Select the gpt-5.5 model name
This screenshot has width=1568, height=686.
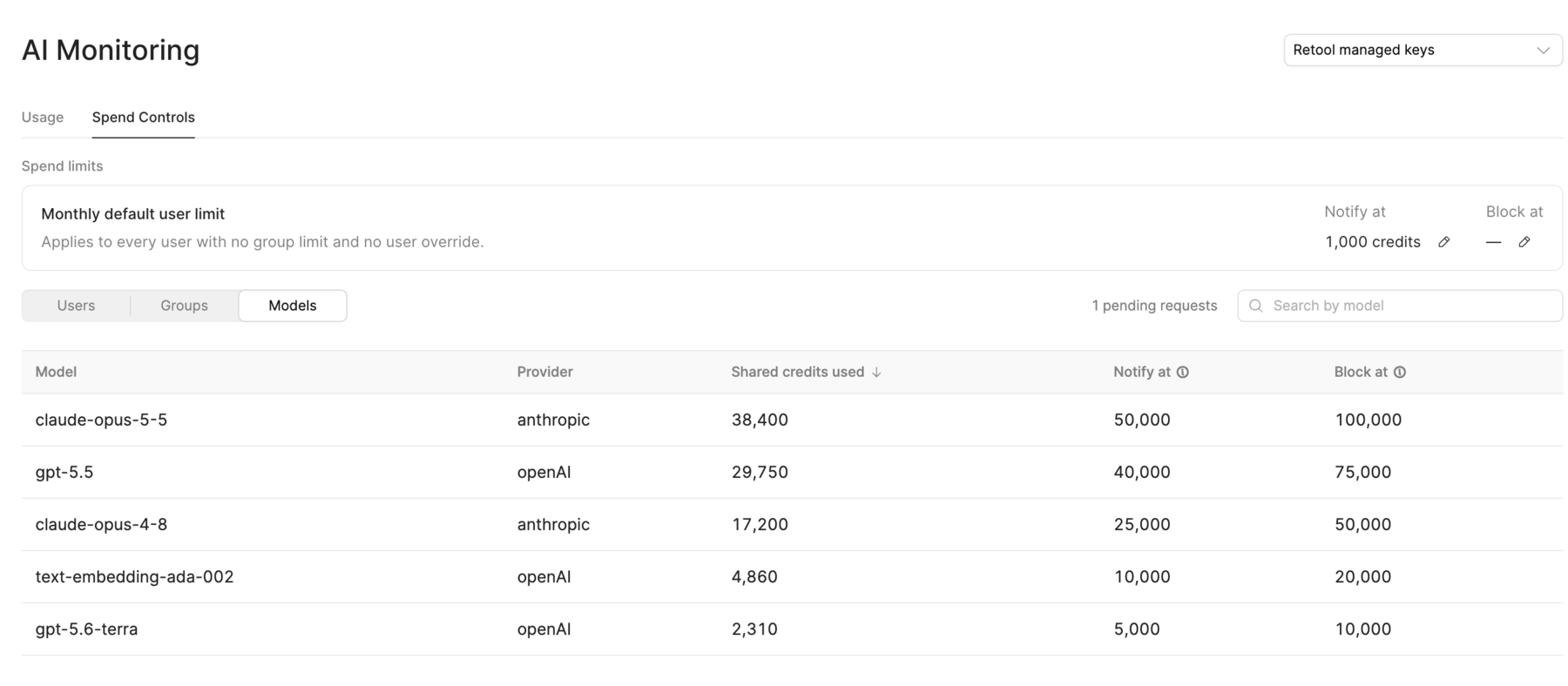(x=64, y=472)
